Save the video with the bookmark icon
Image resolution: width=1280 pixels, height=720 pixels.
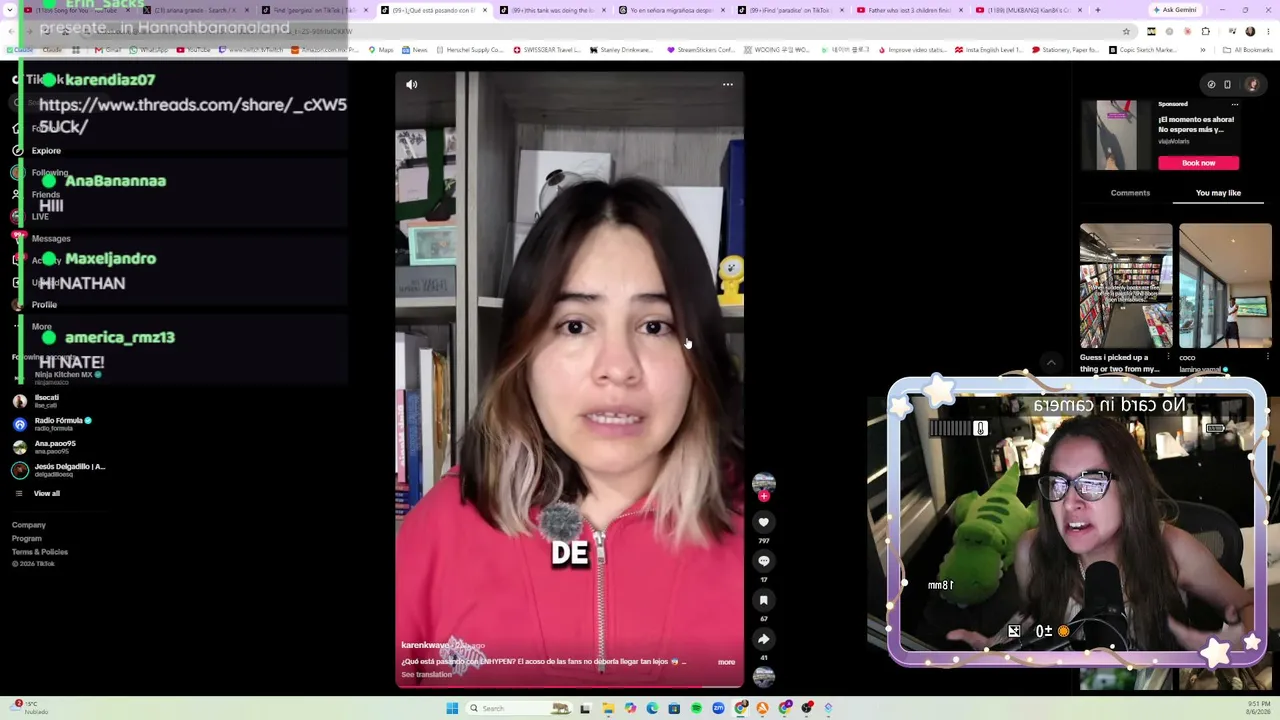[x=763, y=600]
